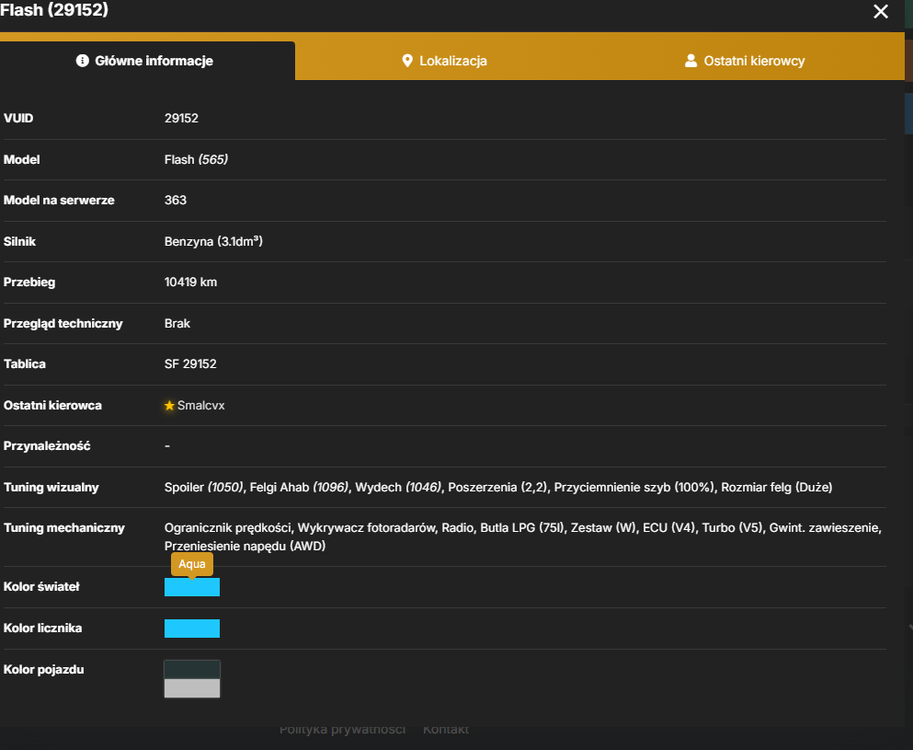Viewport: 913px width, 750px height.
Task: Click the light gray bottom half of Kolor pojazdu
Action: [192, 688]
